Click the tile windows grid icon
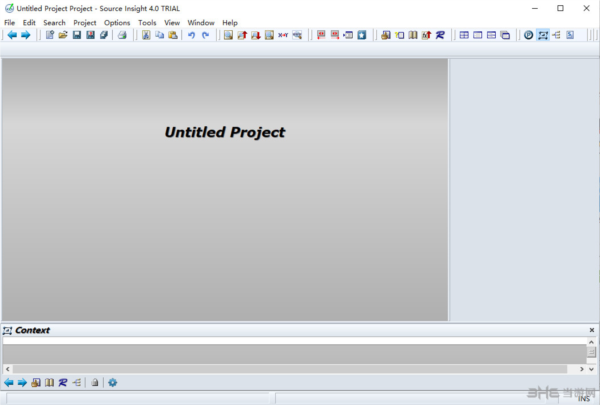Image resolution: width=600 pixels, height=405 pixels. click(464, 35)
